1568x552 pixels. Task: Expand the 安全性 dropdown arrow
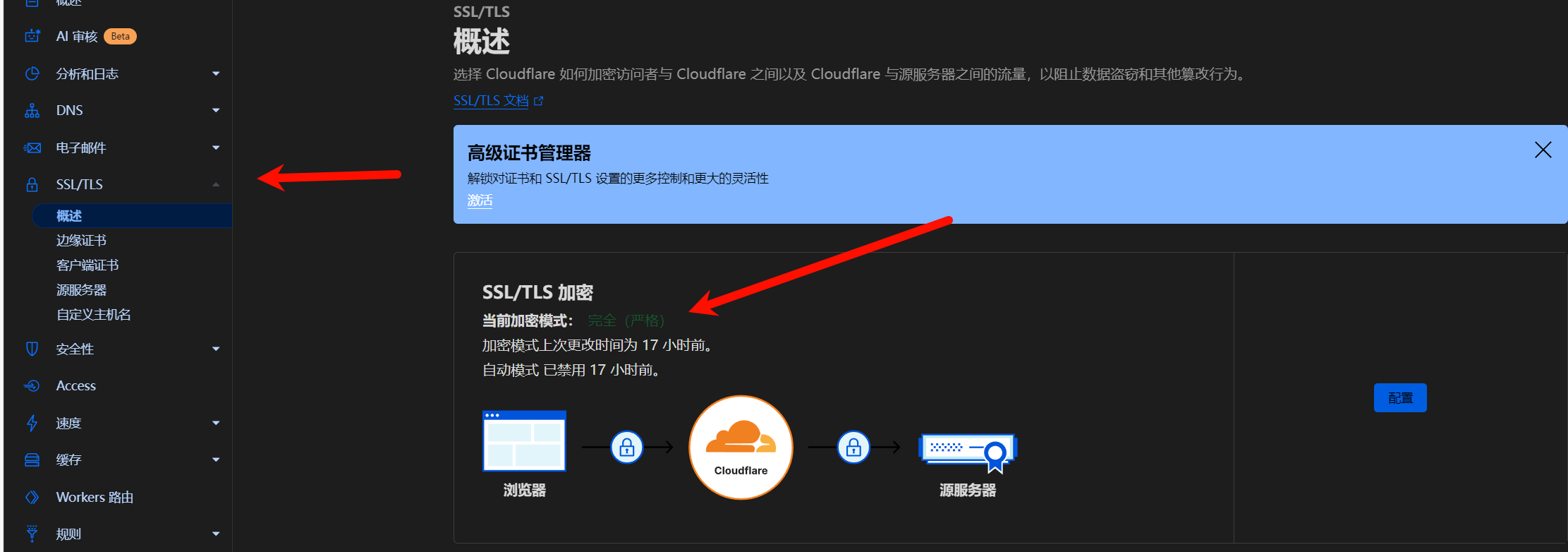216,349
